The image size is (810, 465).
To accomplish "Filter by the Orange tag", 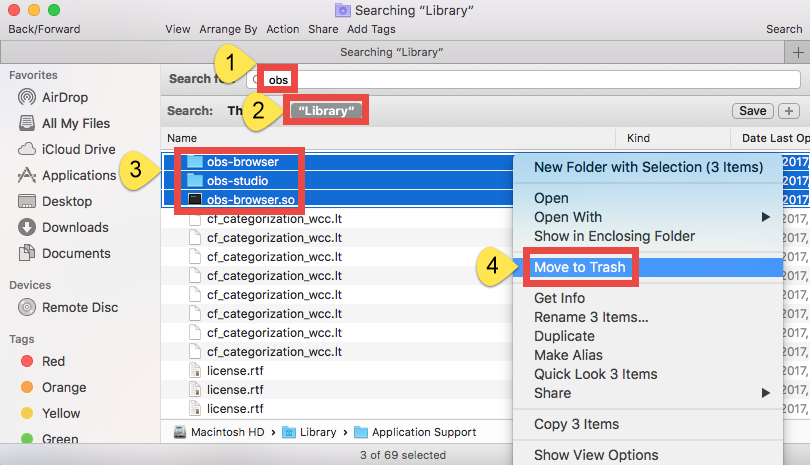I will coord(53,387).
